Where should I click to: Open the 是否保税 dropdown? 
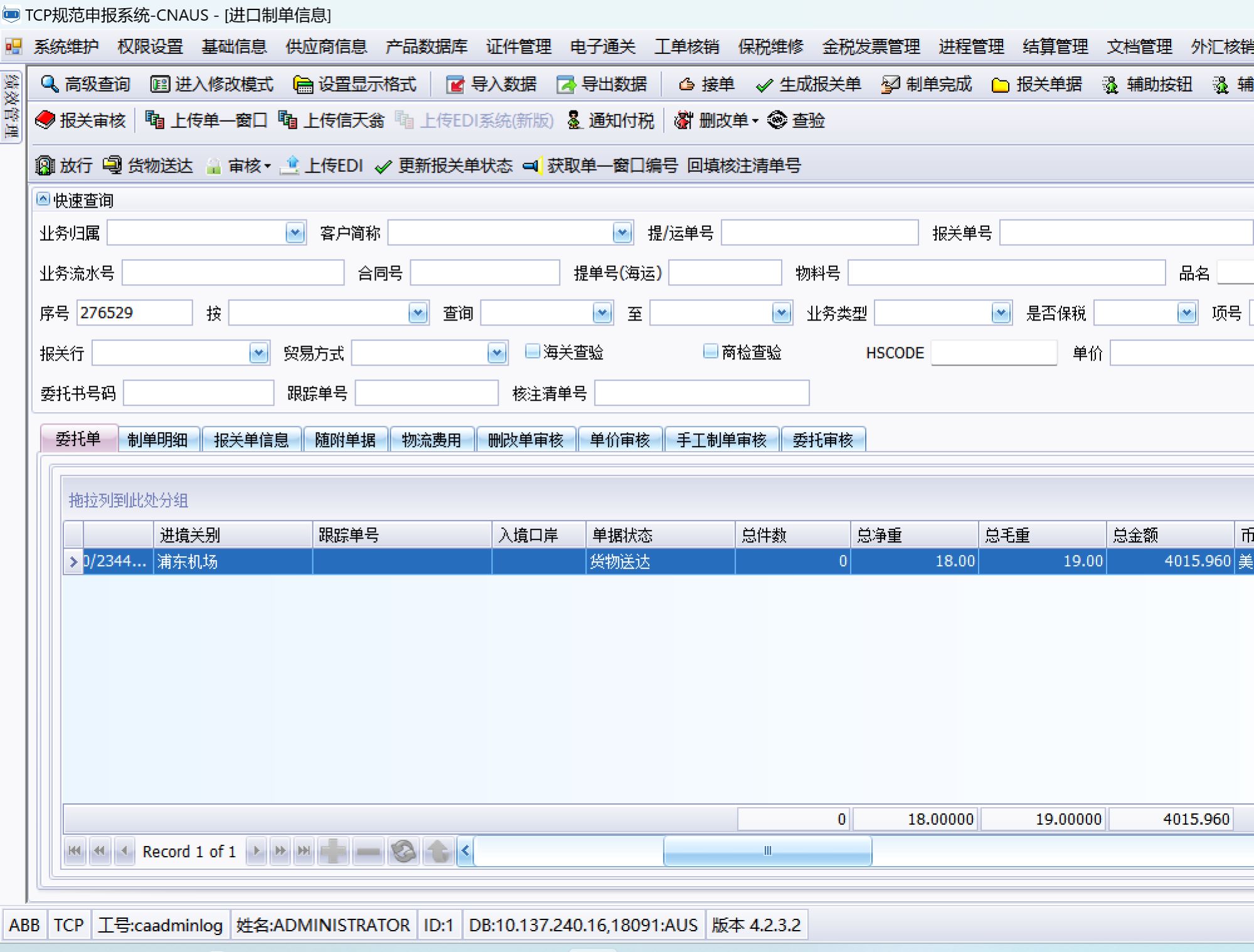pos(1186,312)
